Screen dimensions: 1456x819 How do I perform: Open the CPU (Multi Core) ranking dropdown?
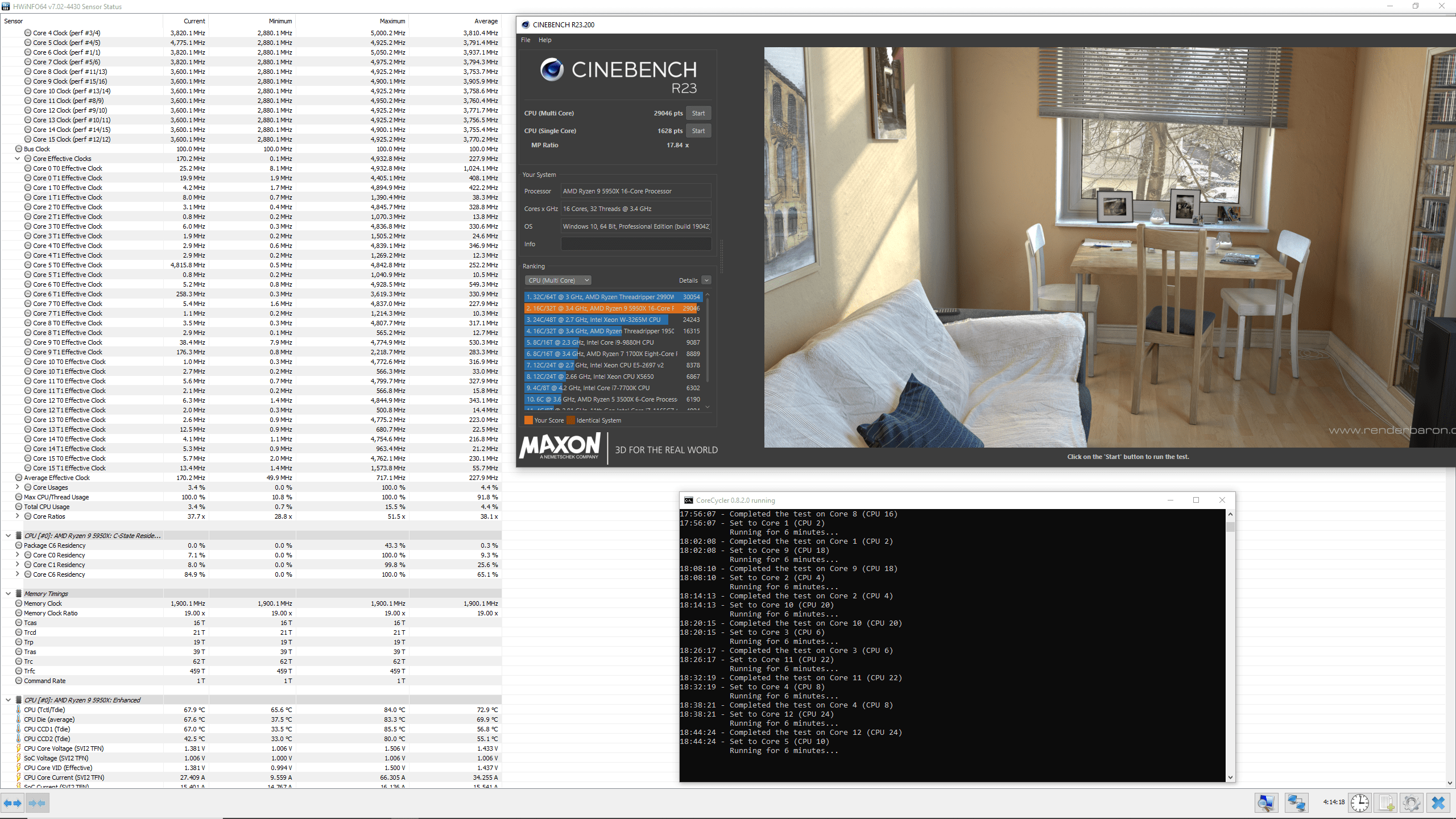[x=558, y=280]
